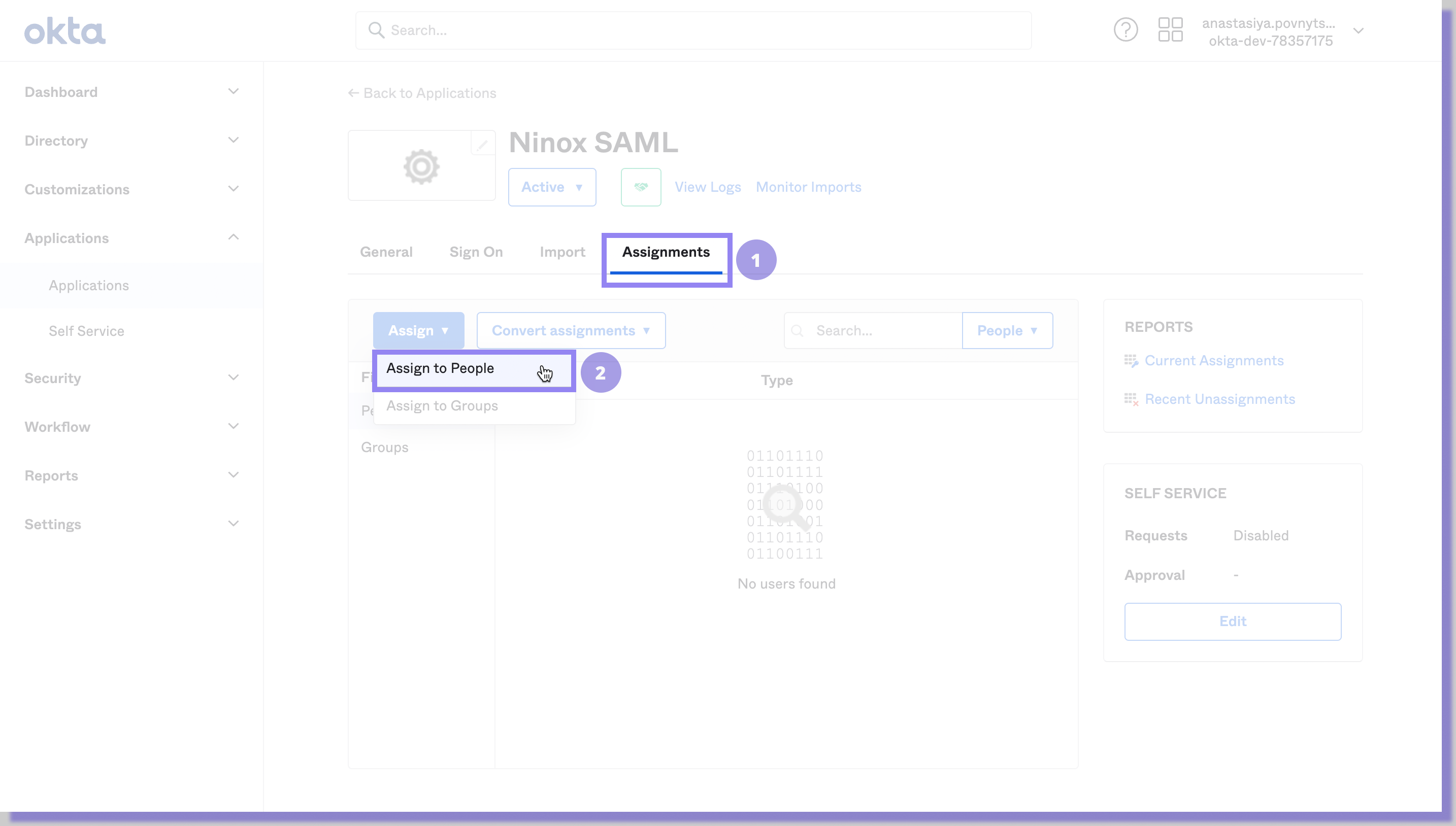Switch to the Sign On tab
Viewport: 1456px width, 826px height.
pyautogui.click(x=476, y=252)
